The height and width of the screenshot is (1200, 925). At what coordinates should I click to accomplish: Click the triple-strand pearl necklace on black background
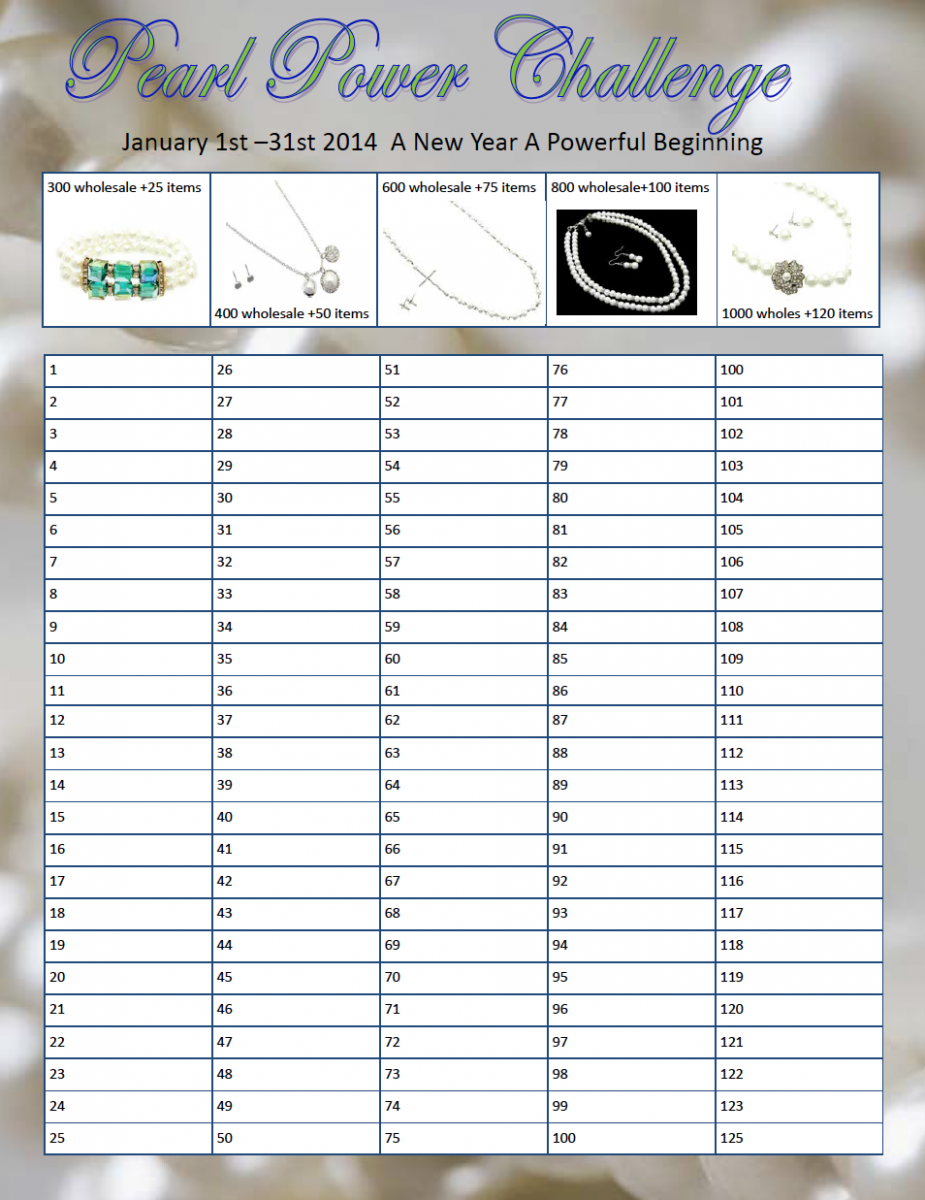click(626, 262)
